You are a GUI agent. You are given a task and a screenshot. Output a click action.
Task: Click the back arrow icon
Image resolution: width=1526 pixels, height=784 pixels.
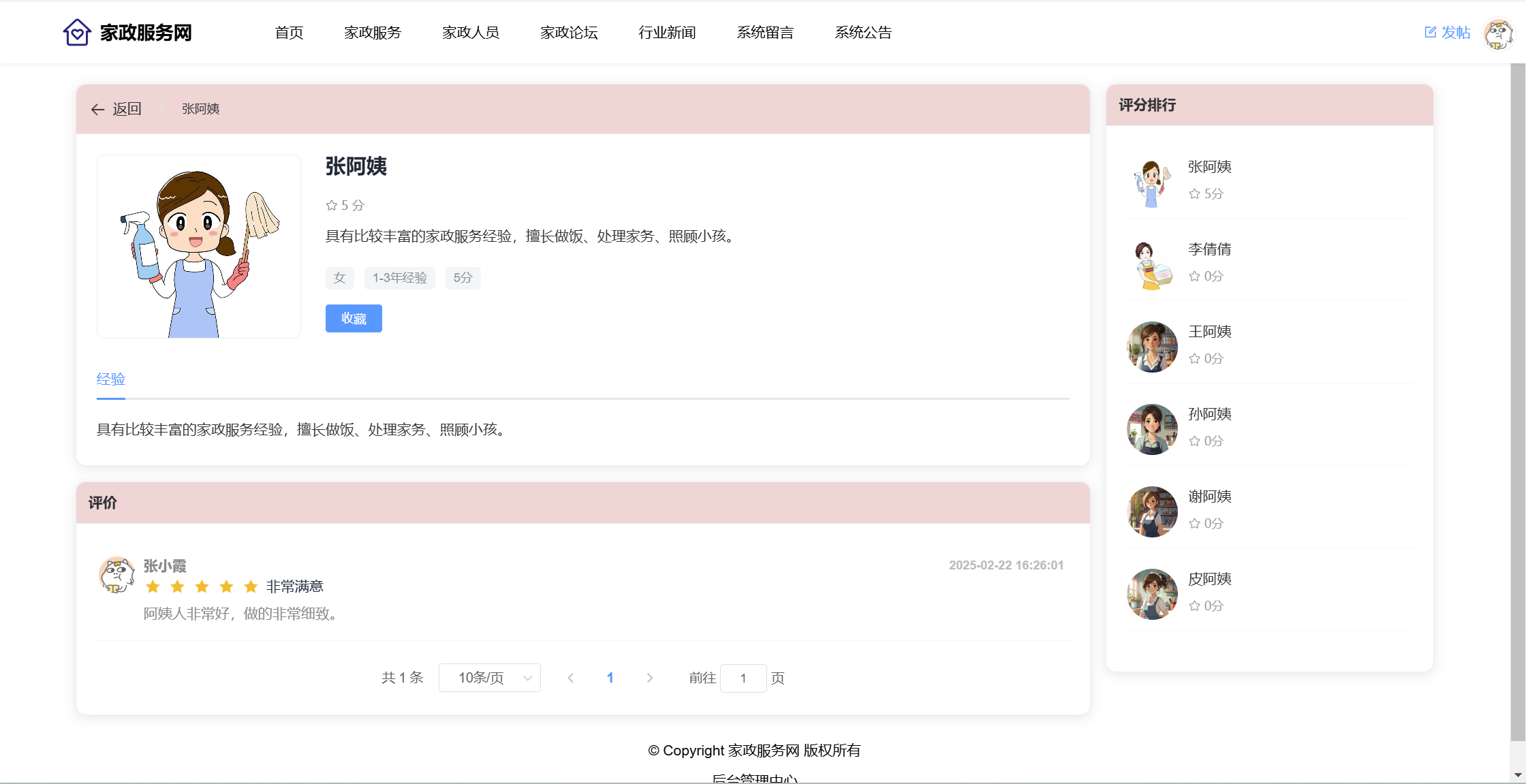coord(97,109)
